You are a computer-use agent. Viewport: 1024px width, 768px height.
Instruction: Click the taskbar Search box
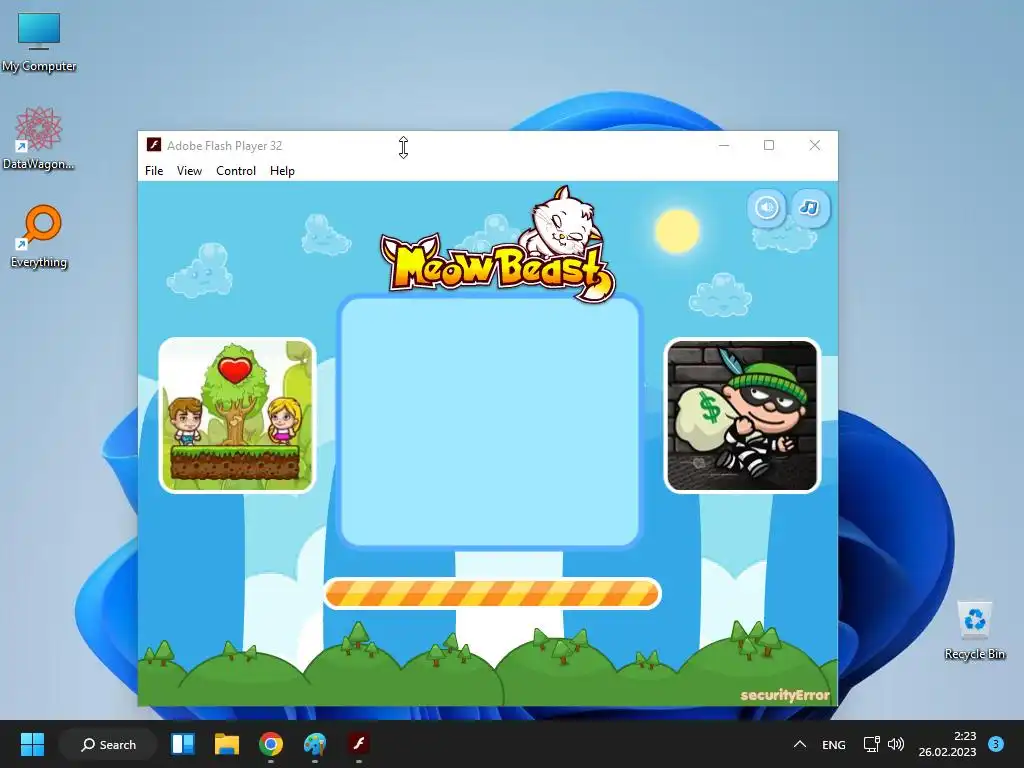coord(108,744)
